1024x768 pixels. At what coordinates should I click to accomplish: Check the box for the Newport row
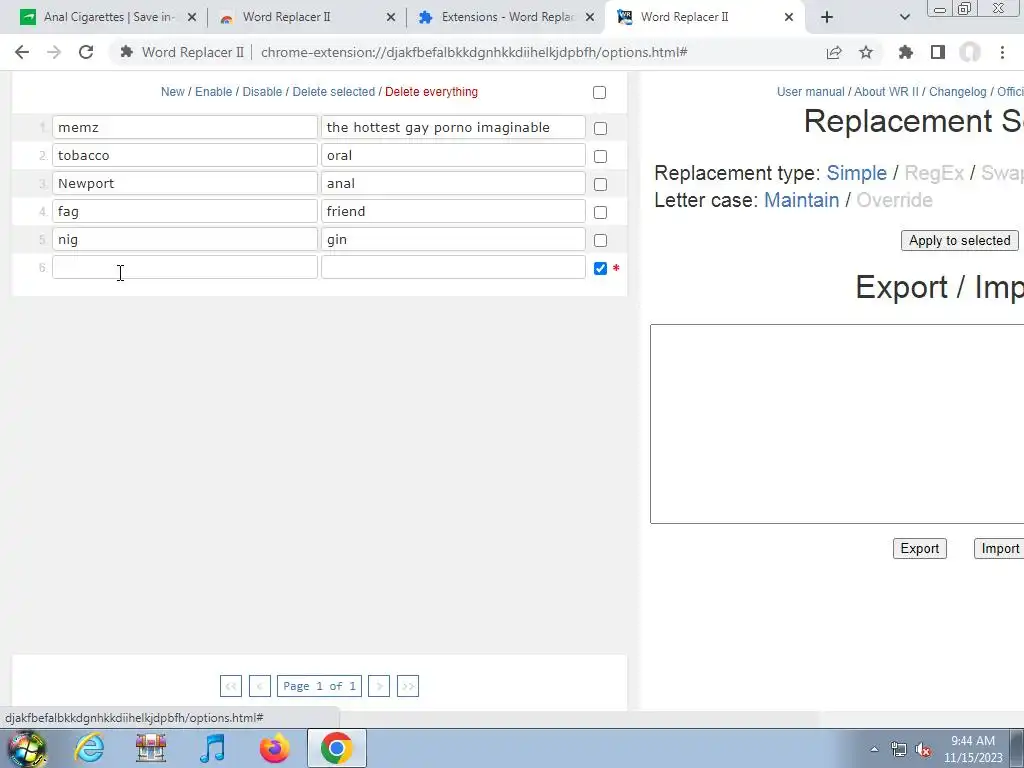point(600,185)
